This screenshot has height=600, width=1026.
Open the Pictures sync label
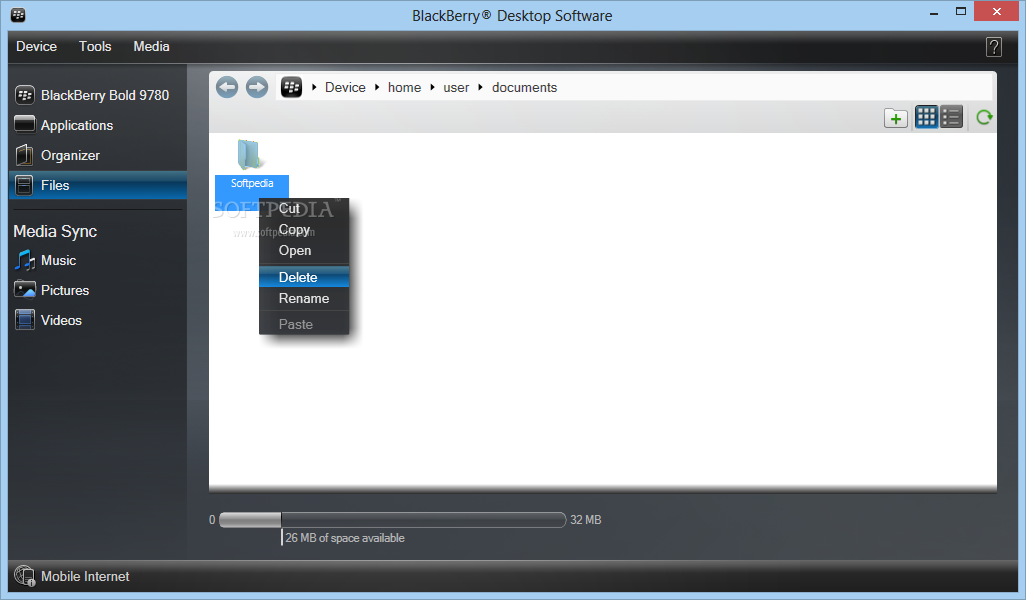pyautogui.click(x=65, y=291)
